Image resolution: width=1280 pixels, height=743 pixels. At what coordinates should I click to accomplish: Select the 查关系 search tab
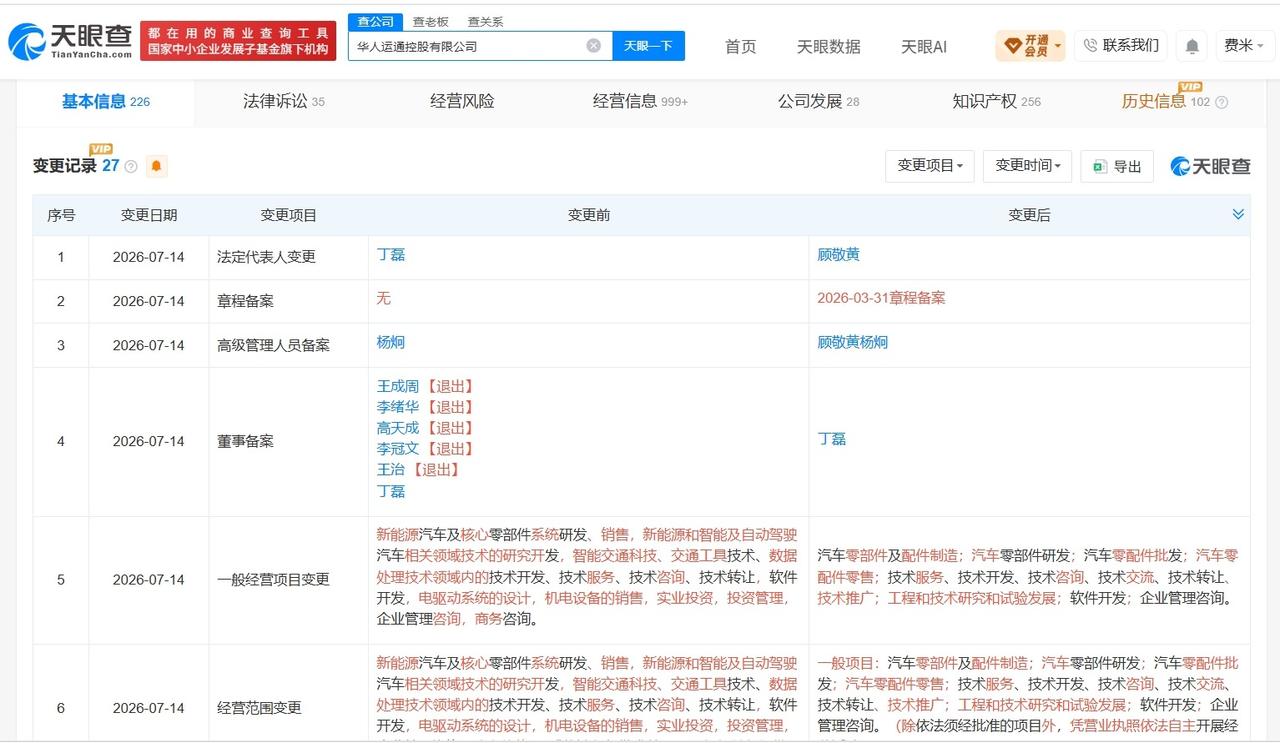point(485,21)
